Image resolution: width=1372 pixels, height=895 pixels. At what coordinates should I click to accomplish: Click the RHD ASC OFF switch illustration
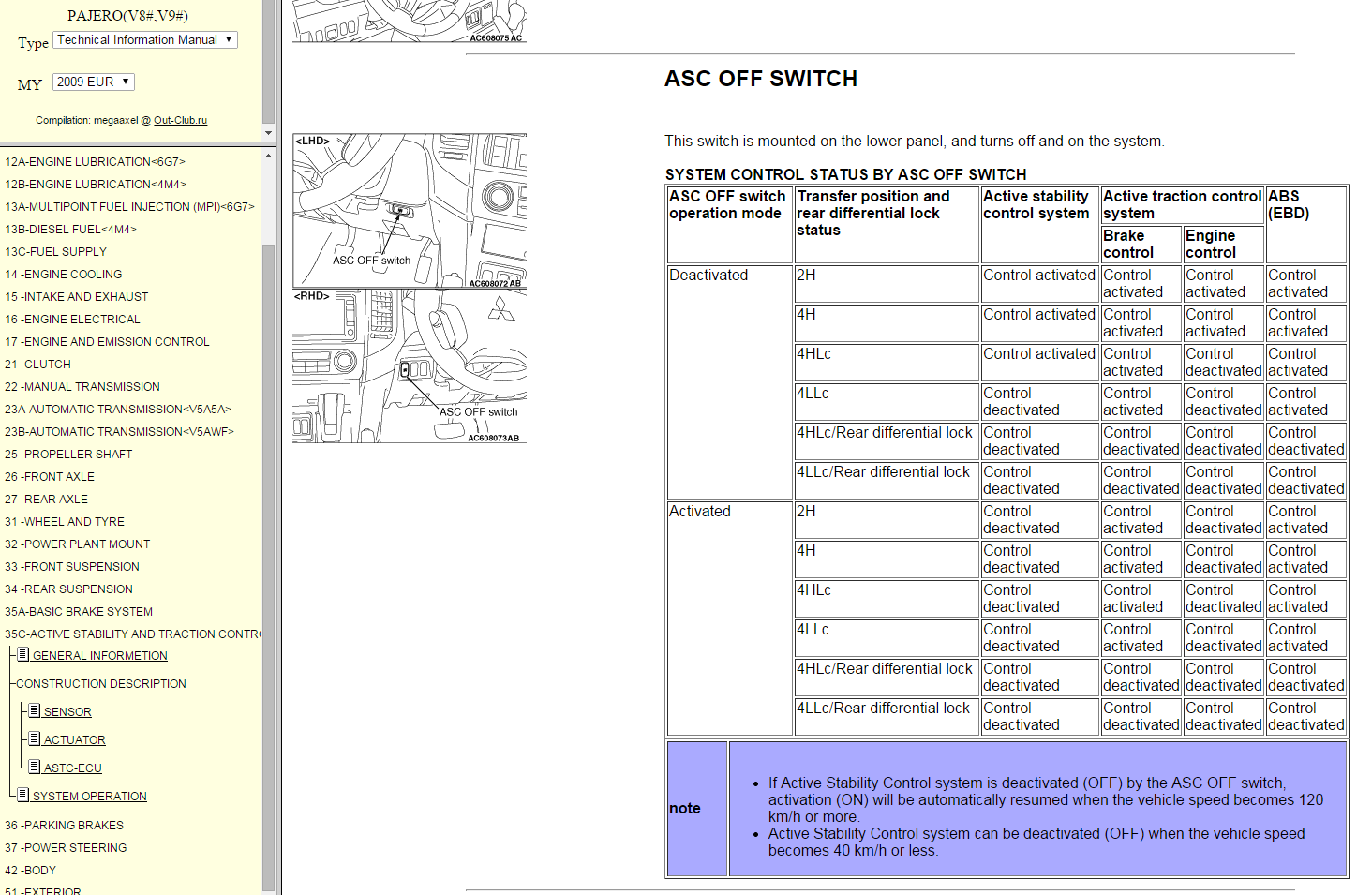point(410,366)
